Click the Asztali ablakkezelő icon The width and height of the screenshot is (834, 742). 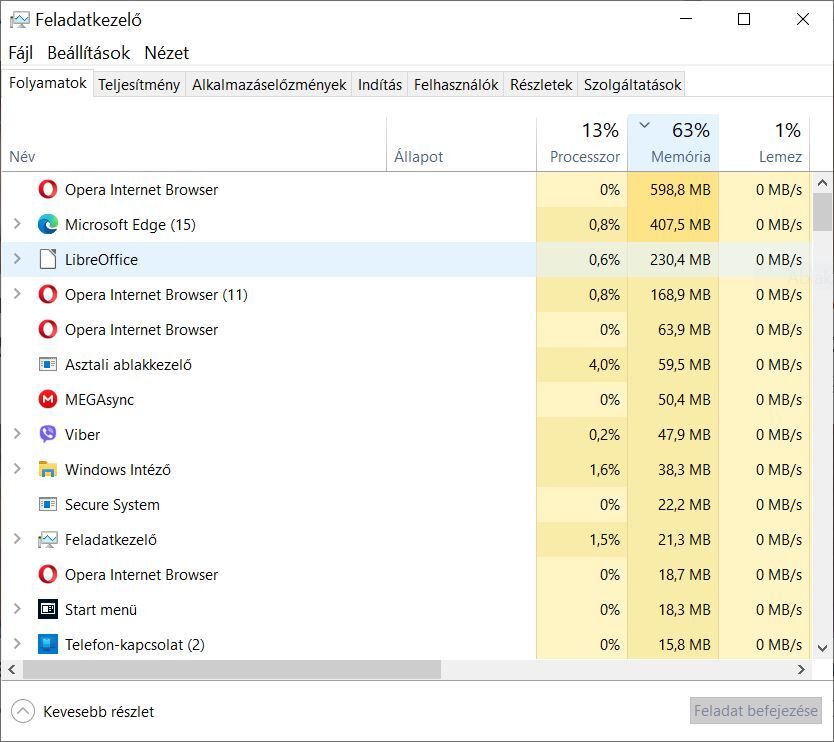pos(48,365)
